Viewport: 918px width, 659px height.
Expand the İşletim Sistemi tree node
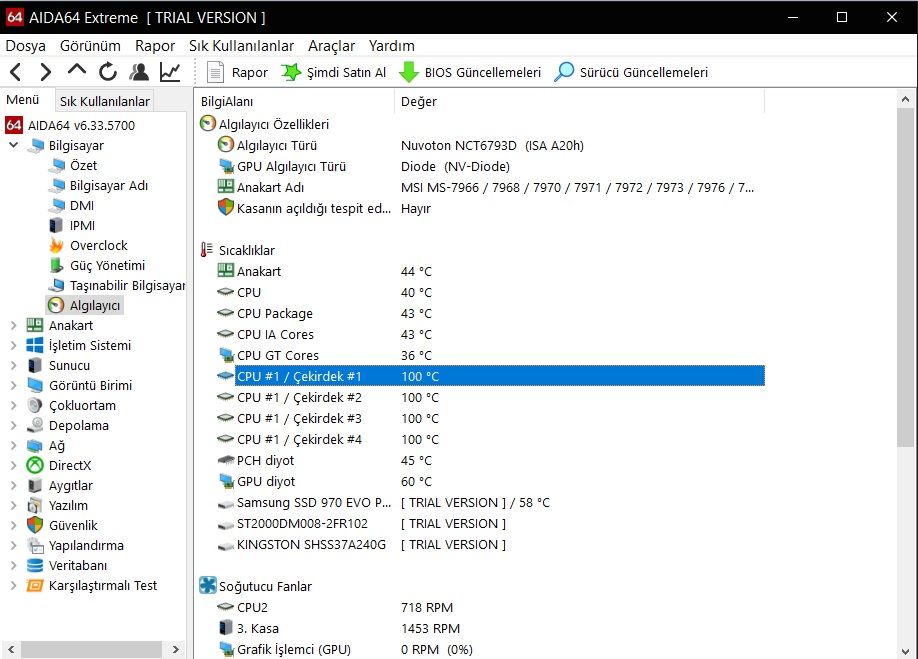pos(13,345)
